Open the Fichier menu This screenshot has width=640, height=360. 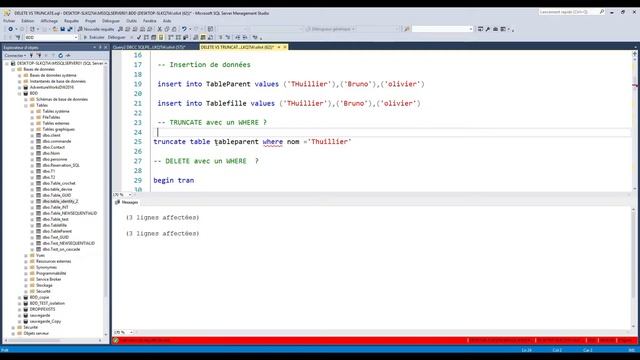pos(9,21)
